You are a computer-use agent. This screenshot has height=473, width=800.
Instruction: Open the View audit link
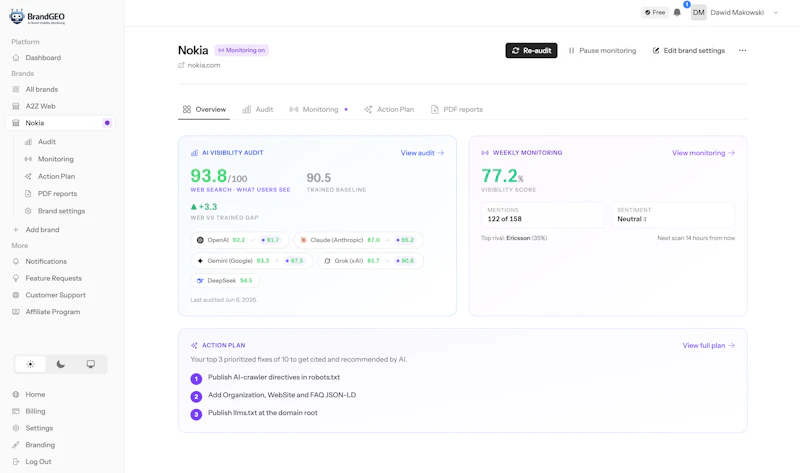tap(422, 153)
